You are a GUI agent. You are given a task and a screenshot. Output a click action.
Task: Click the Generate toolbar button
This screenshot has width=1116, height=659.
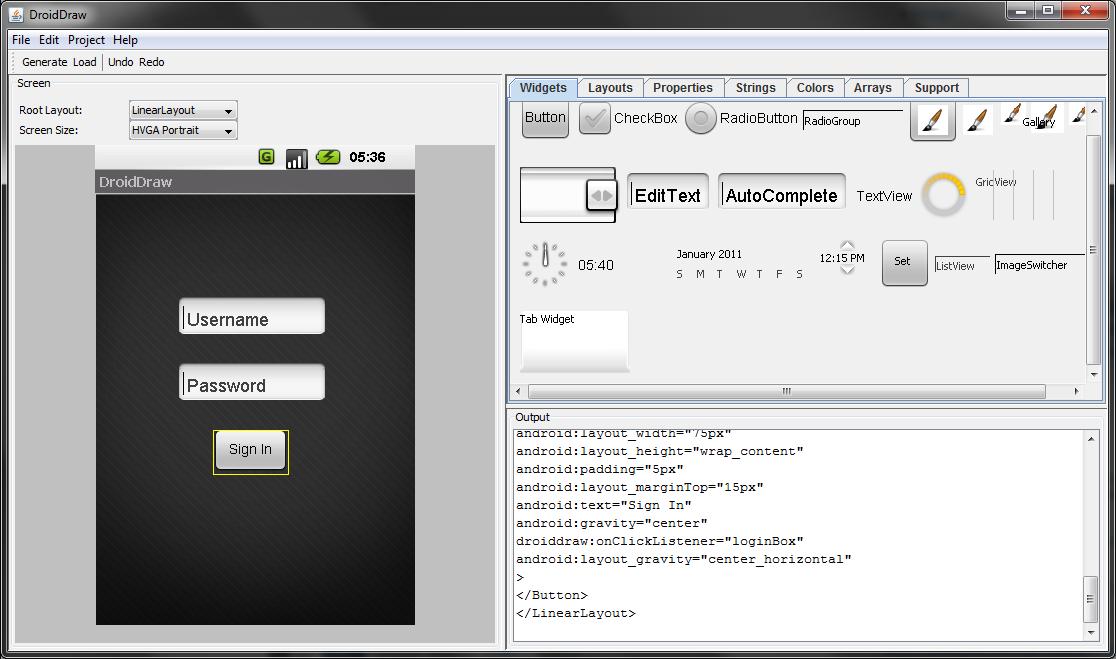pyautogui.click(x=45, y=62)
